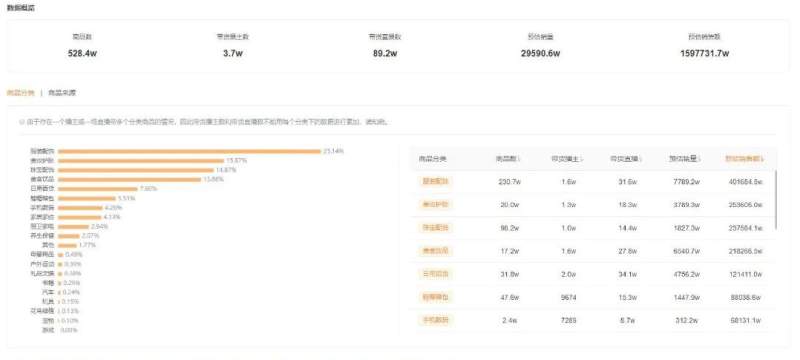Screen dimensions: 800x360
Task: Open the category tag in the 230.7w row
Action: point(435,182)
